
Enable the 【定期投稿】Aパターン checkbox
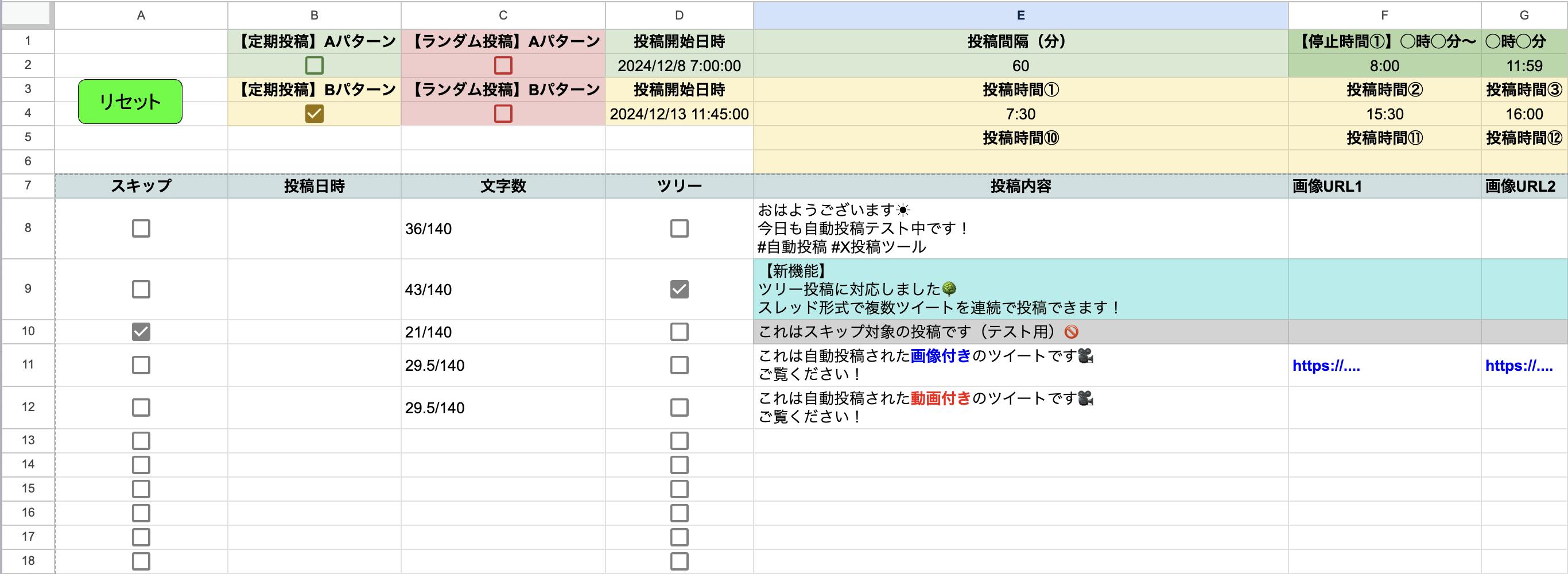point(314,65)
